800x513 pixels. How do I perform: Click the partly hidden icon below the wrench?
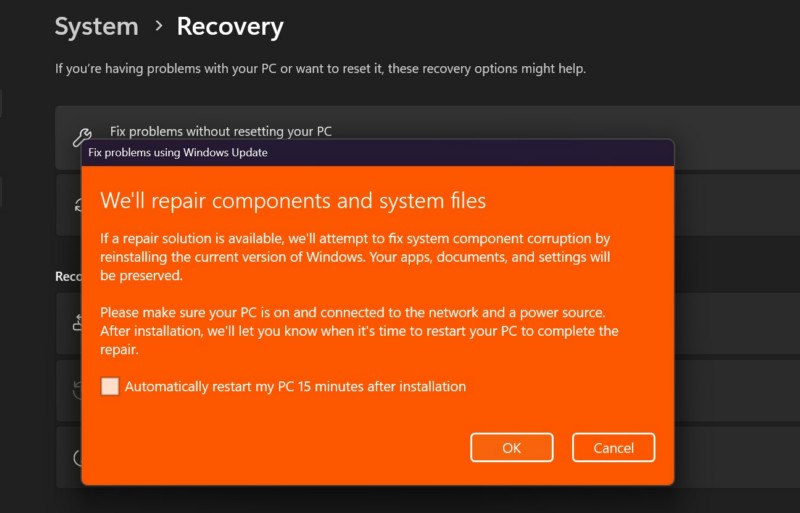tap(77, 204)
